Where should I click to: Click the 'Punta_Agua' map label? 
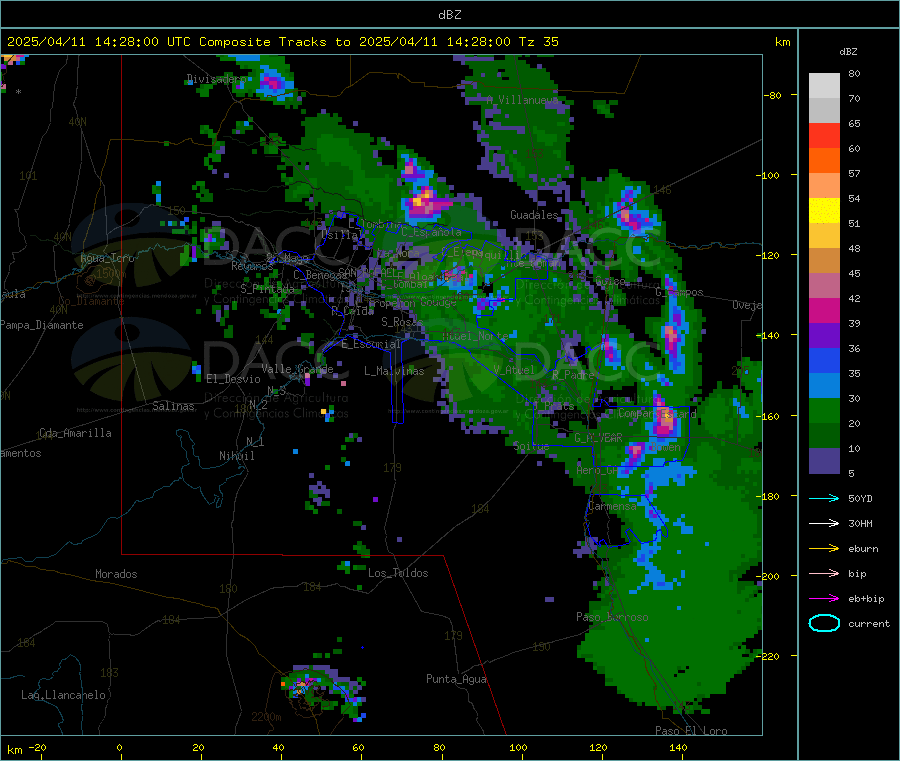tap(456, 679)
